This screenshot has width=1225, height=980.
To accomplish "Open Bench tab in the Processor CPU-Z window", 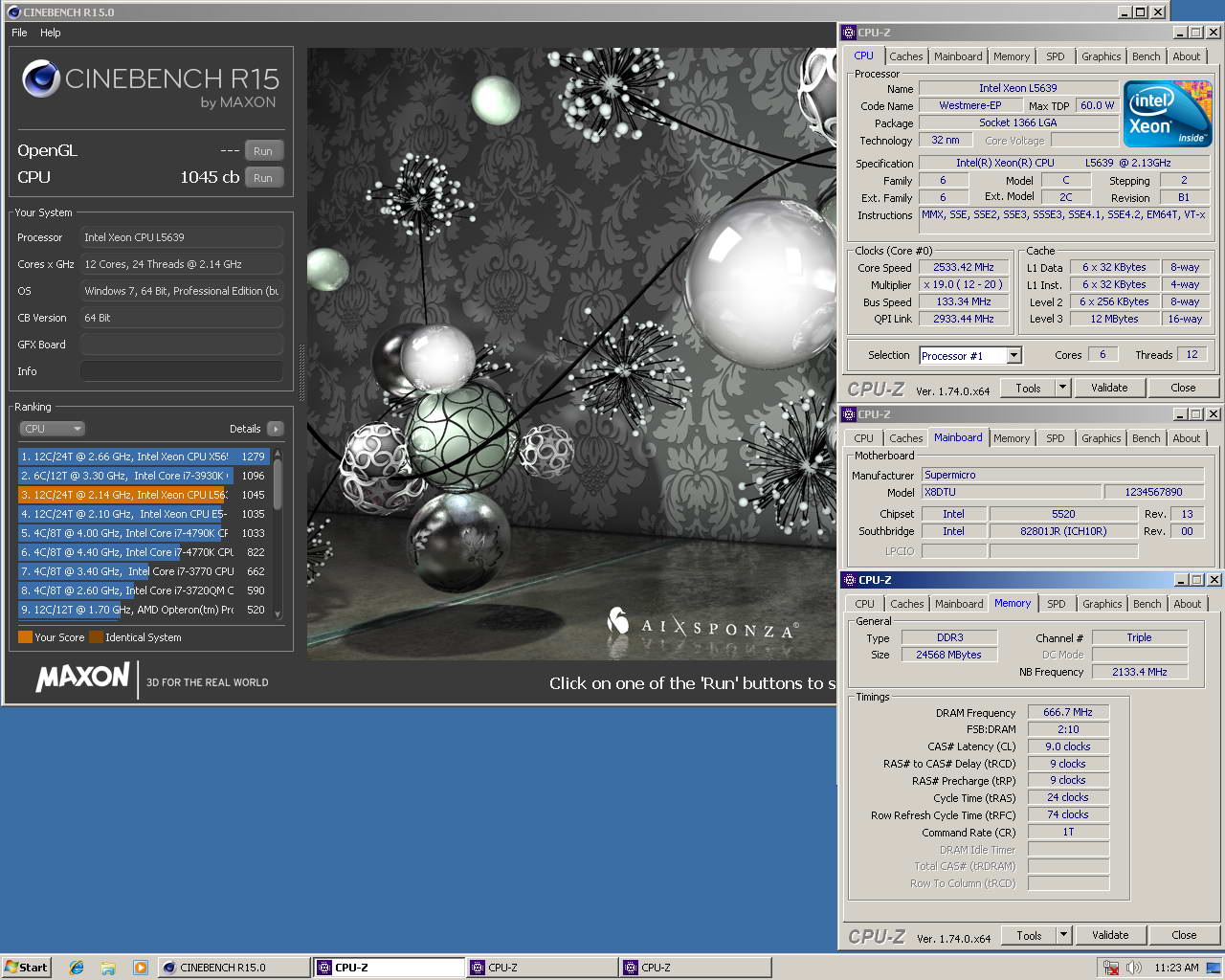I will point(1146,56).
